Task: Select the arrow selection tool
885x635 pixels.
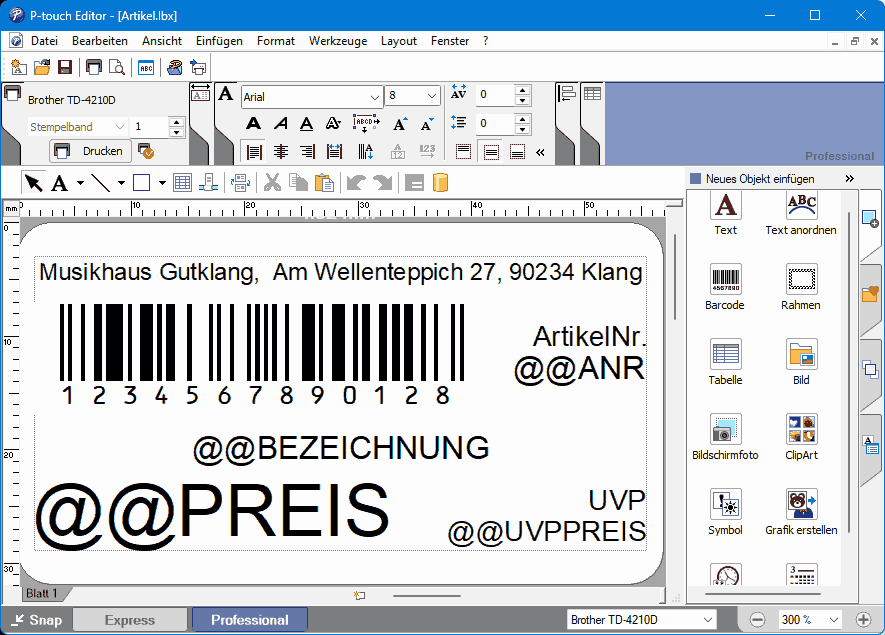Action: 33,182
